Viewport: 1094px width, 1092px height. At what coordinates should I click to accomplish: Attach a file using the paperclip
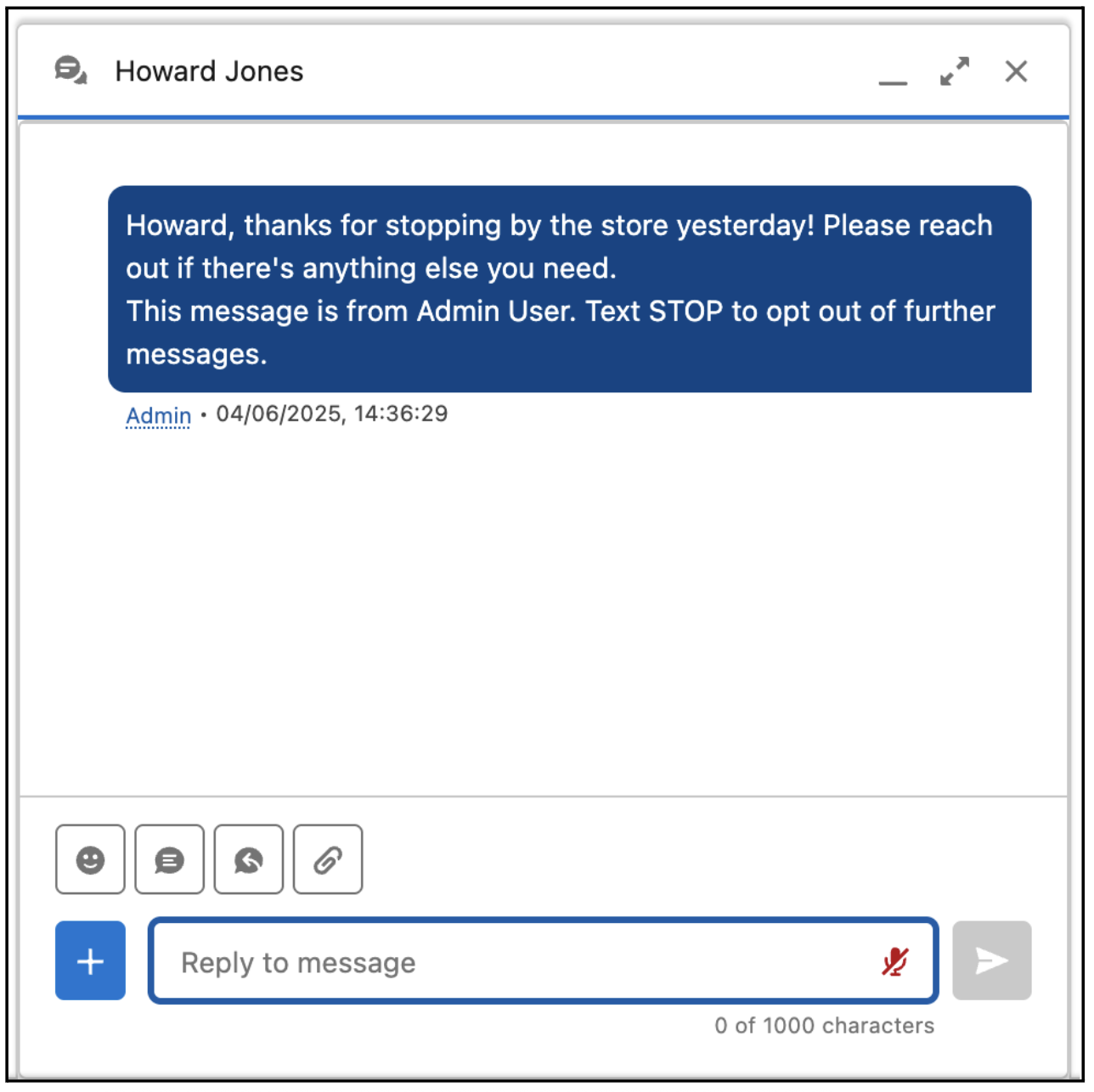pyautogui.click(x=328, y=860)
